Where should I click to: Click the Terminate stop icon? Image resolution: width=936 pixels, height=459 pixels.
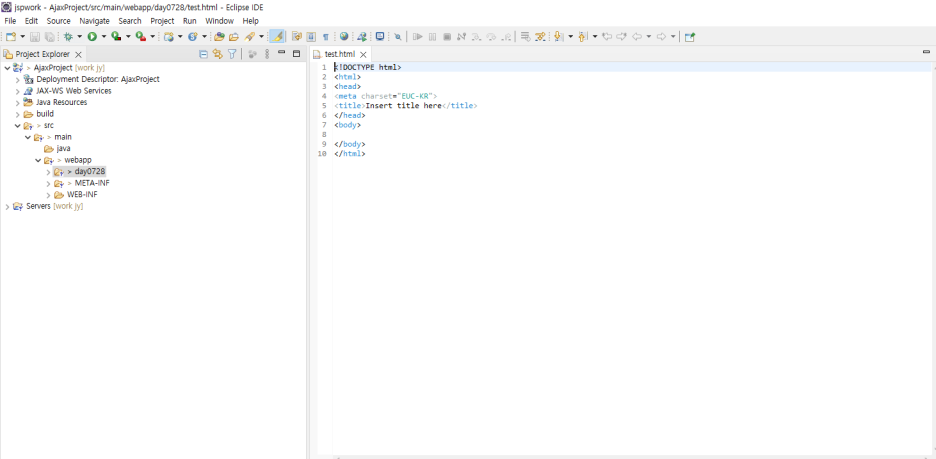point(447,36)
